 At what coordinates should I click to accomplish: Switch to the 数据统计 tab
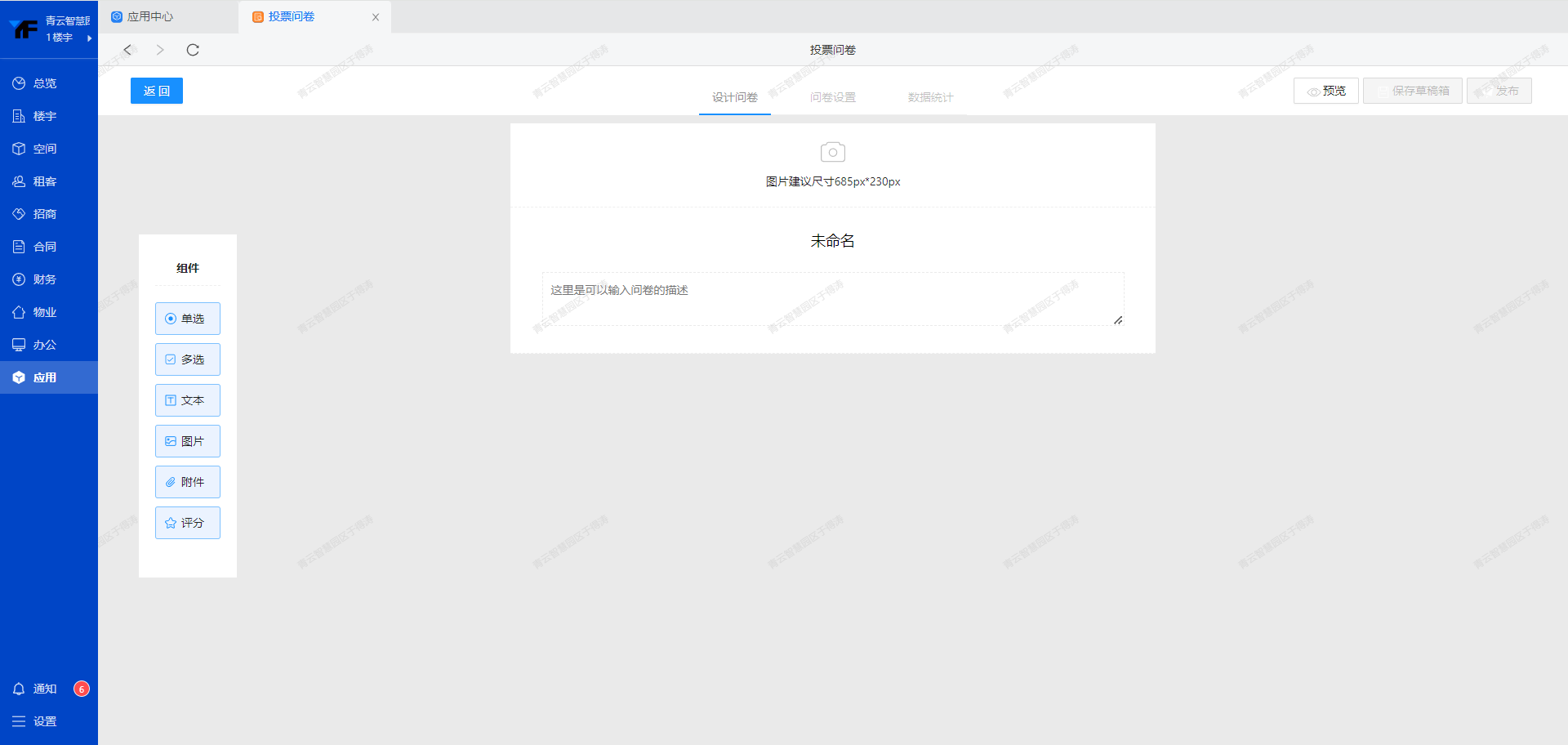930,97
